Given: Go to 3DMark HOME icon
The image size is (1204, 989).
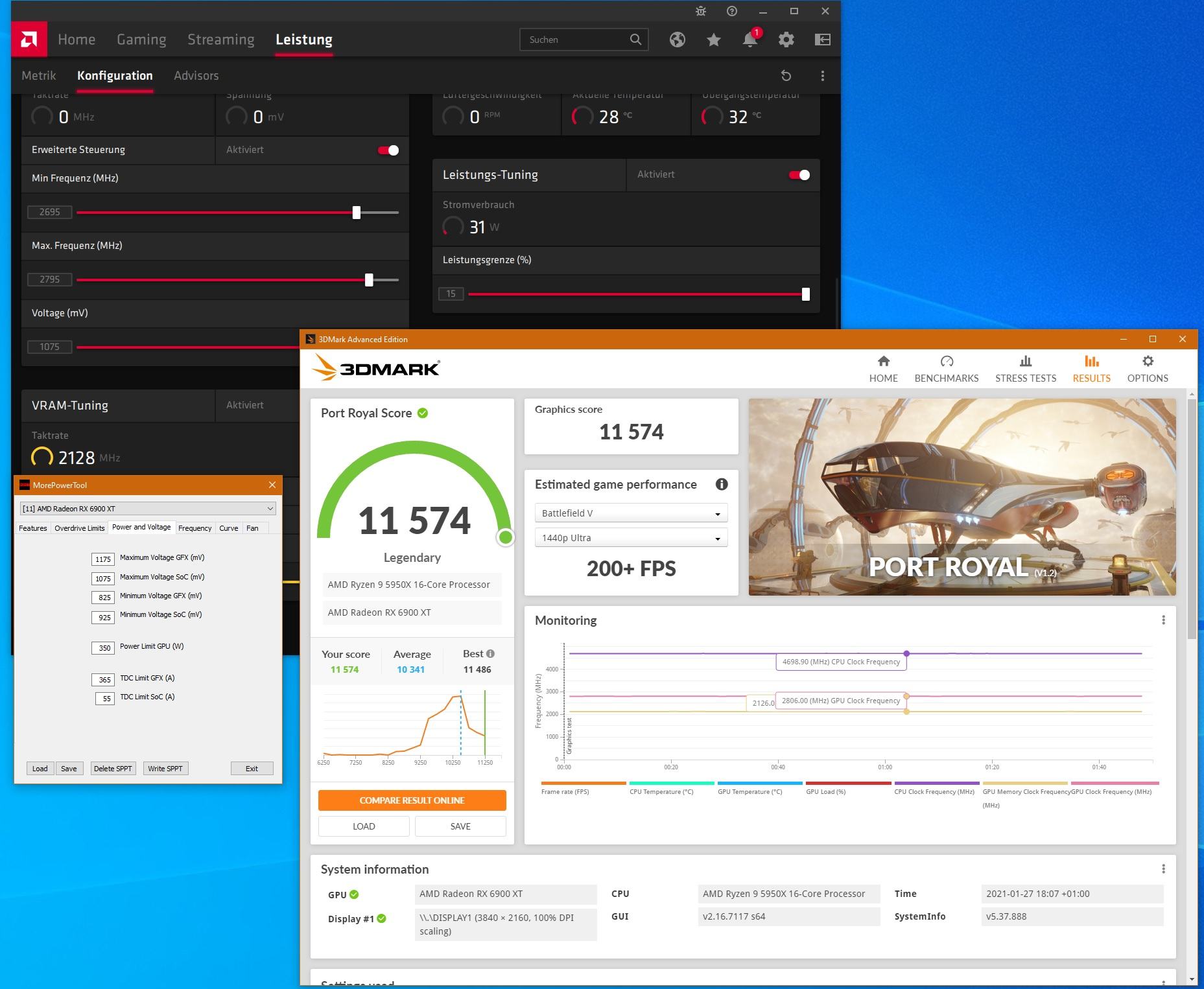Looking at the screenshot, I should [884, 362].
